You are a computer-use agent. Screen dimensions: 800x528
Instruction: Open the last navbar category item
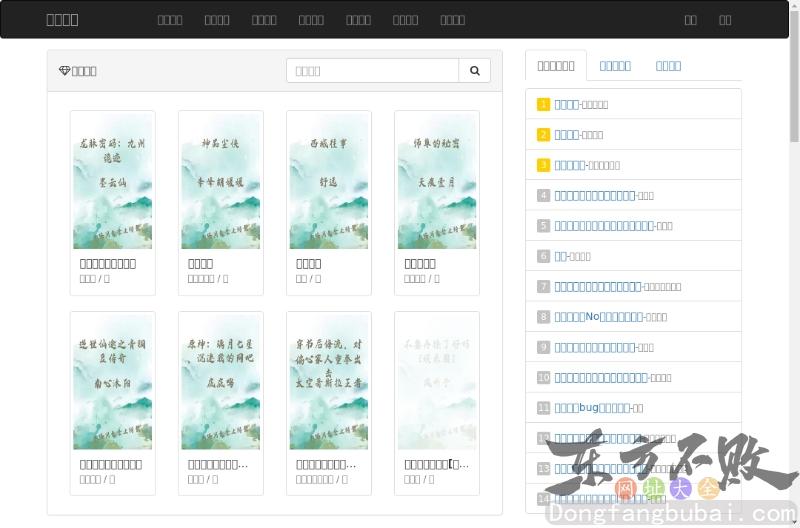pos(452,19)
